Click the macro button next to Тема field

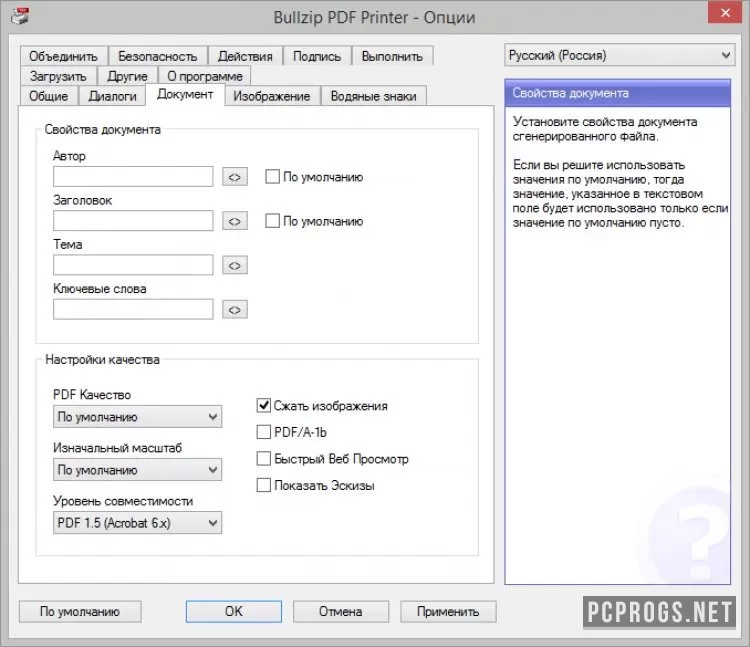pos(235,265)
